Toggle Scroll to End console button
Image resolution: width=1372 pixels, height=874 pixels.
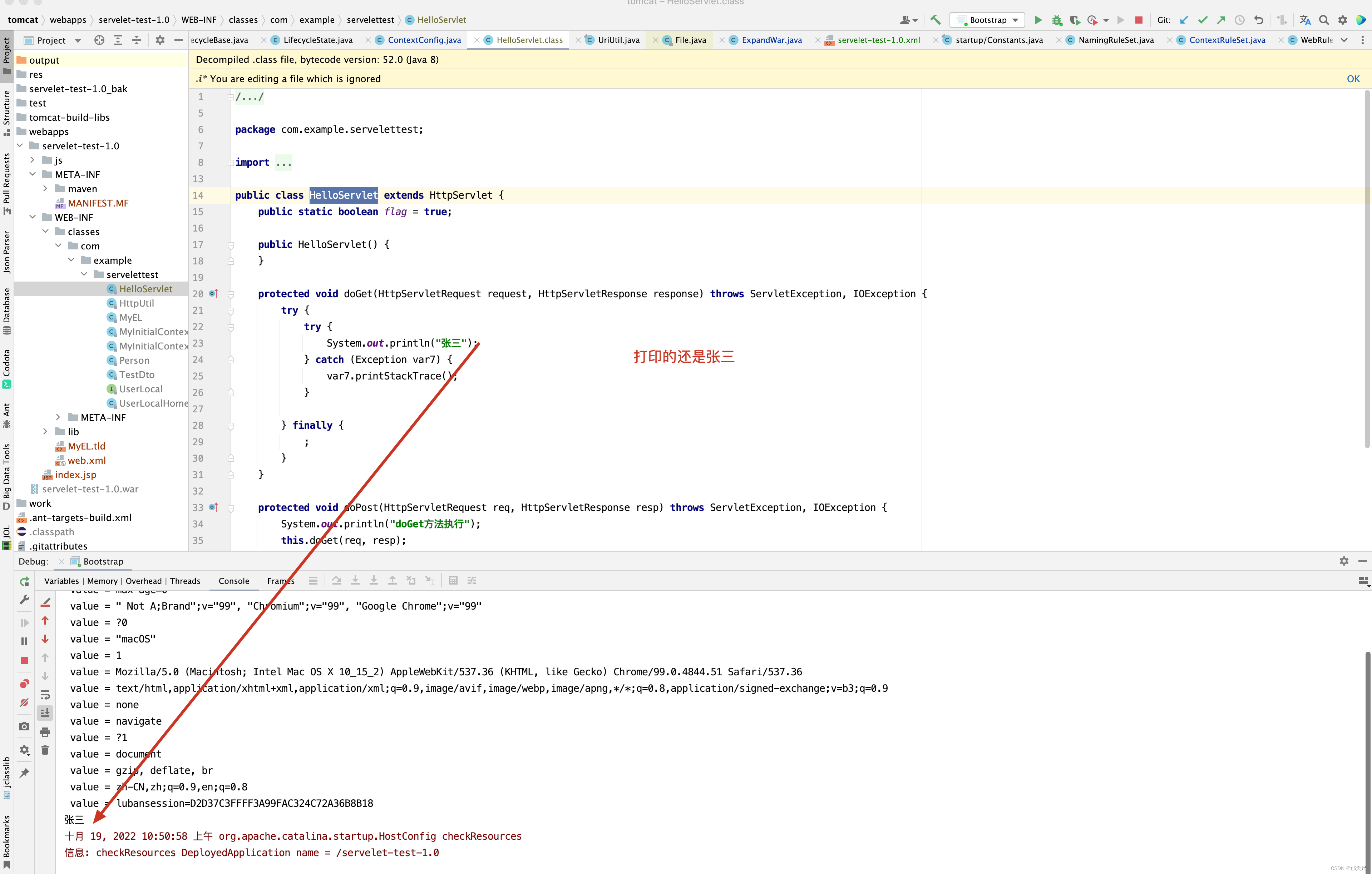45,713
